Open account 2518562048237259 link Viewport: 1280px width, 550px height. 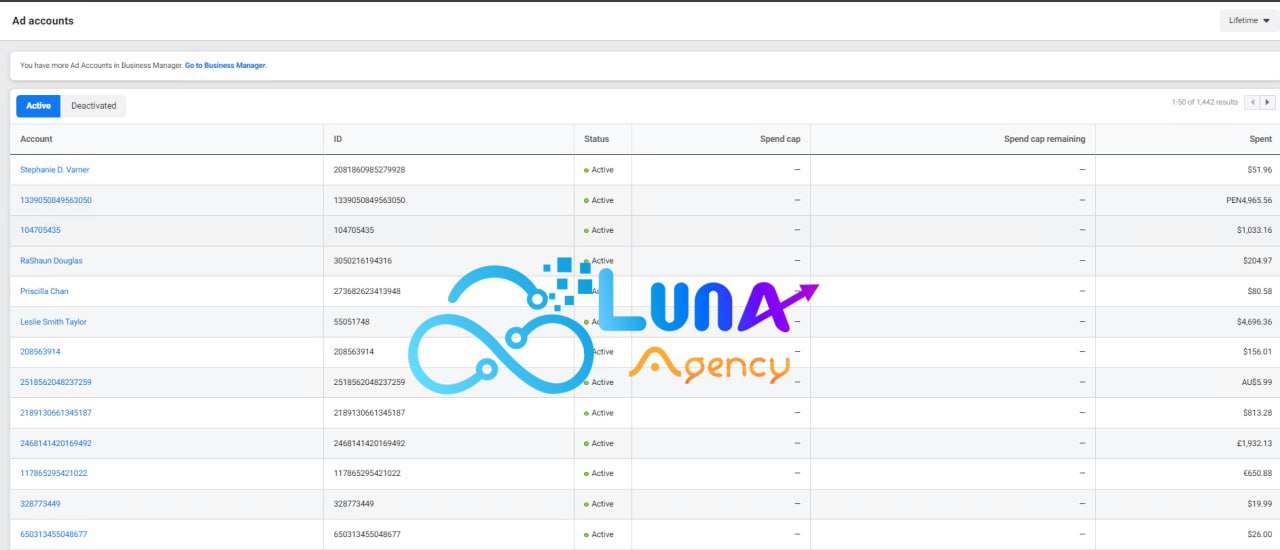pyautogui.click(x=56, y=382)
